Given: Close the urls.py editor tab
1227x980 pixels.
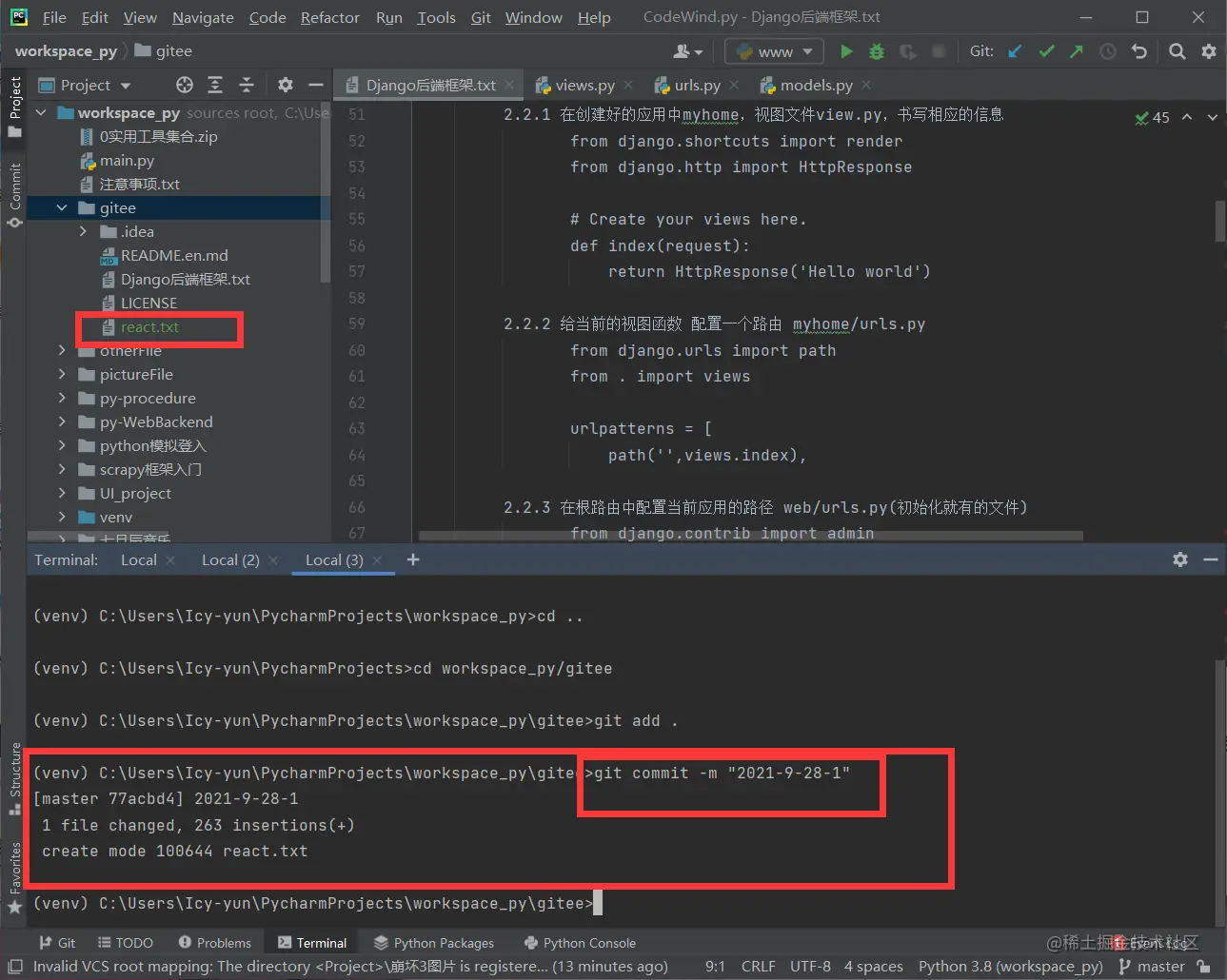Looking at the screenshot, I should (734, 85).
